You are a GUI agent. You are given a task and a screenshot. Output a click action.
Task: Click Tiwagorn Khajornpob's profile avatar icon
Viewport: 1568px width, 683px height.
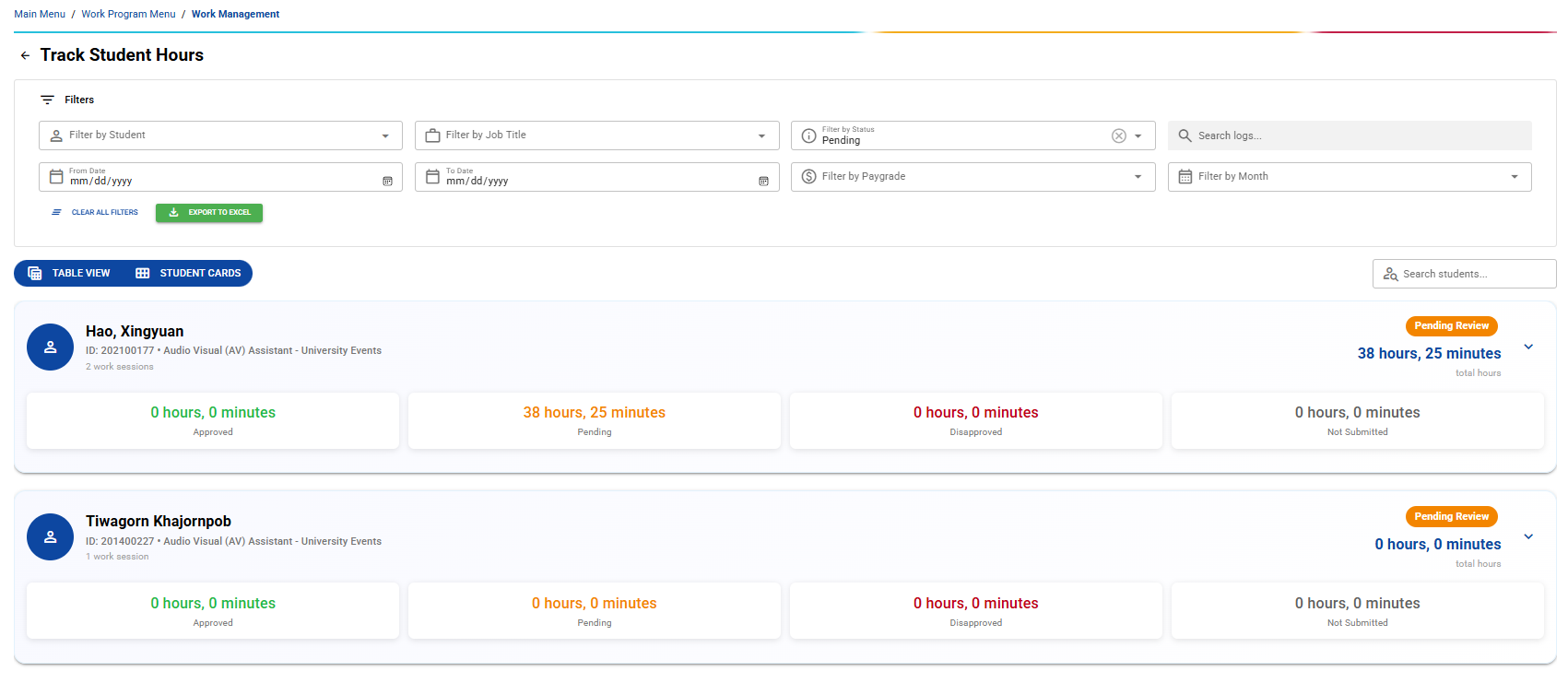tap(51, 537)
